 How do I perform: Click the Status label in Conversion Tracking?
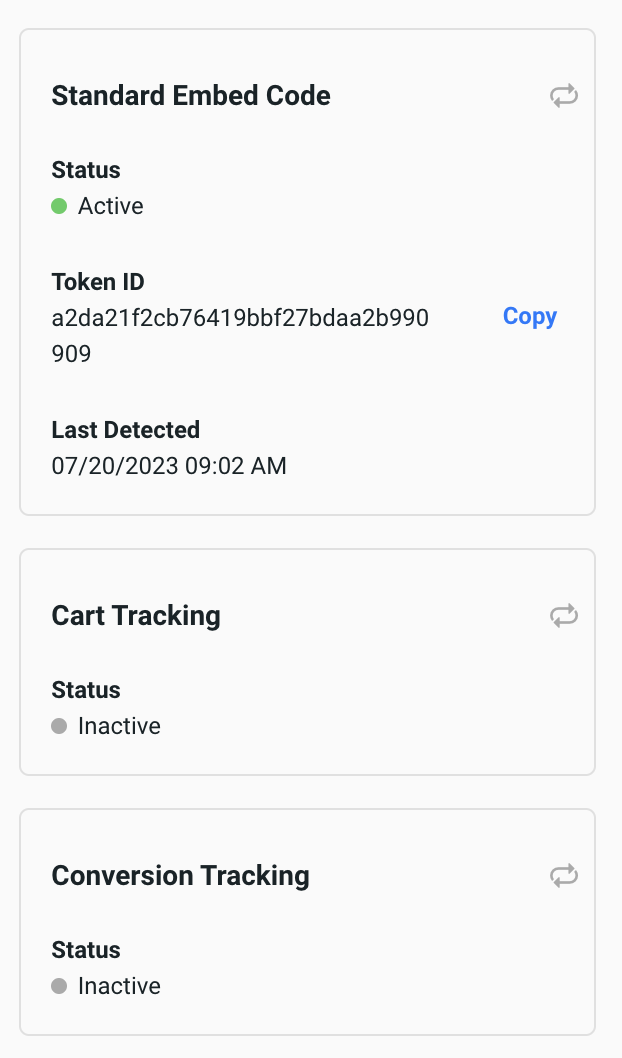[x=86, y=950]
